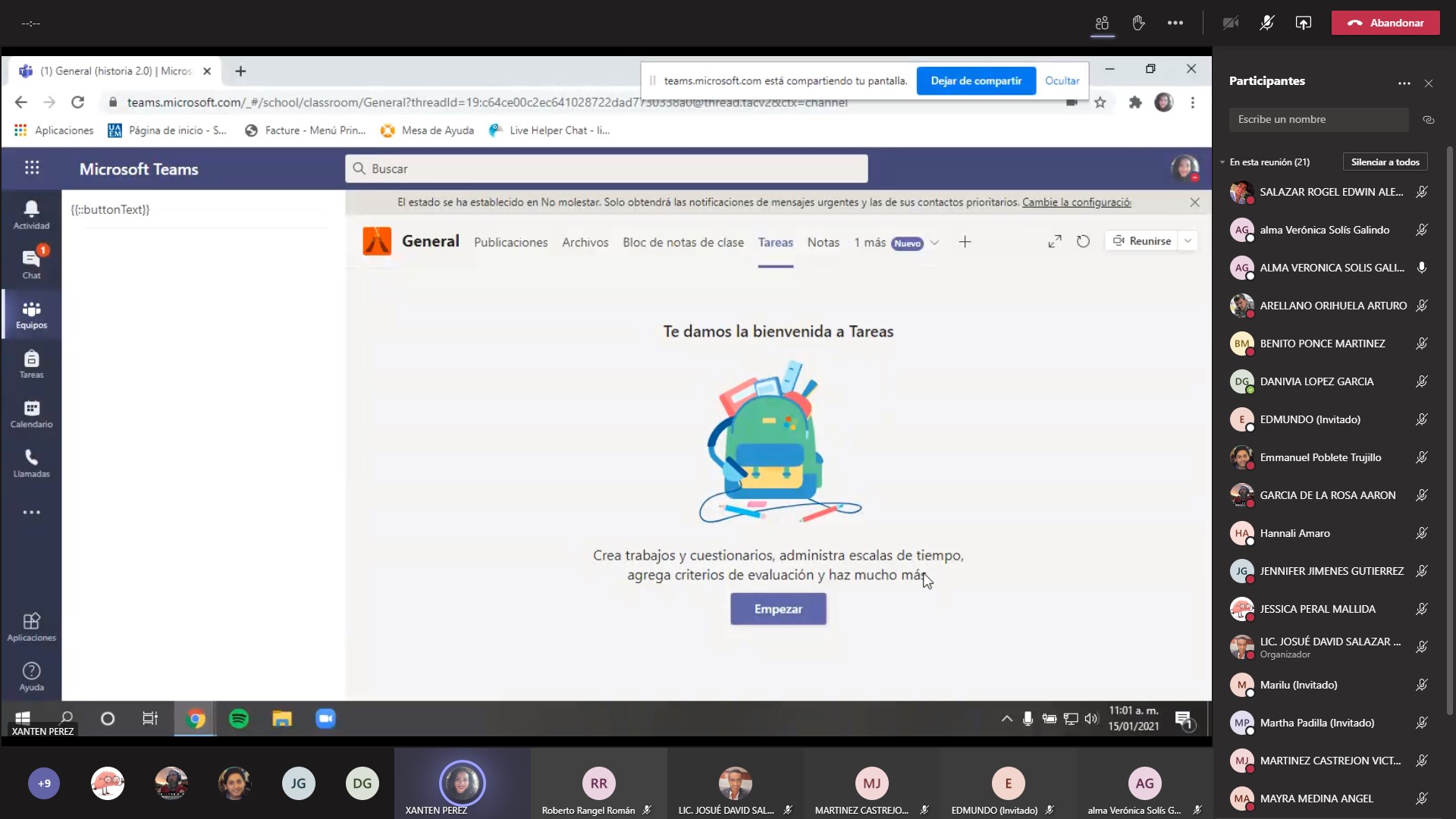1456x819 pixels.
Task: Click the Escribe un nombre field
Action: (1319, 120)
